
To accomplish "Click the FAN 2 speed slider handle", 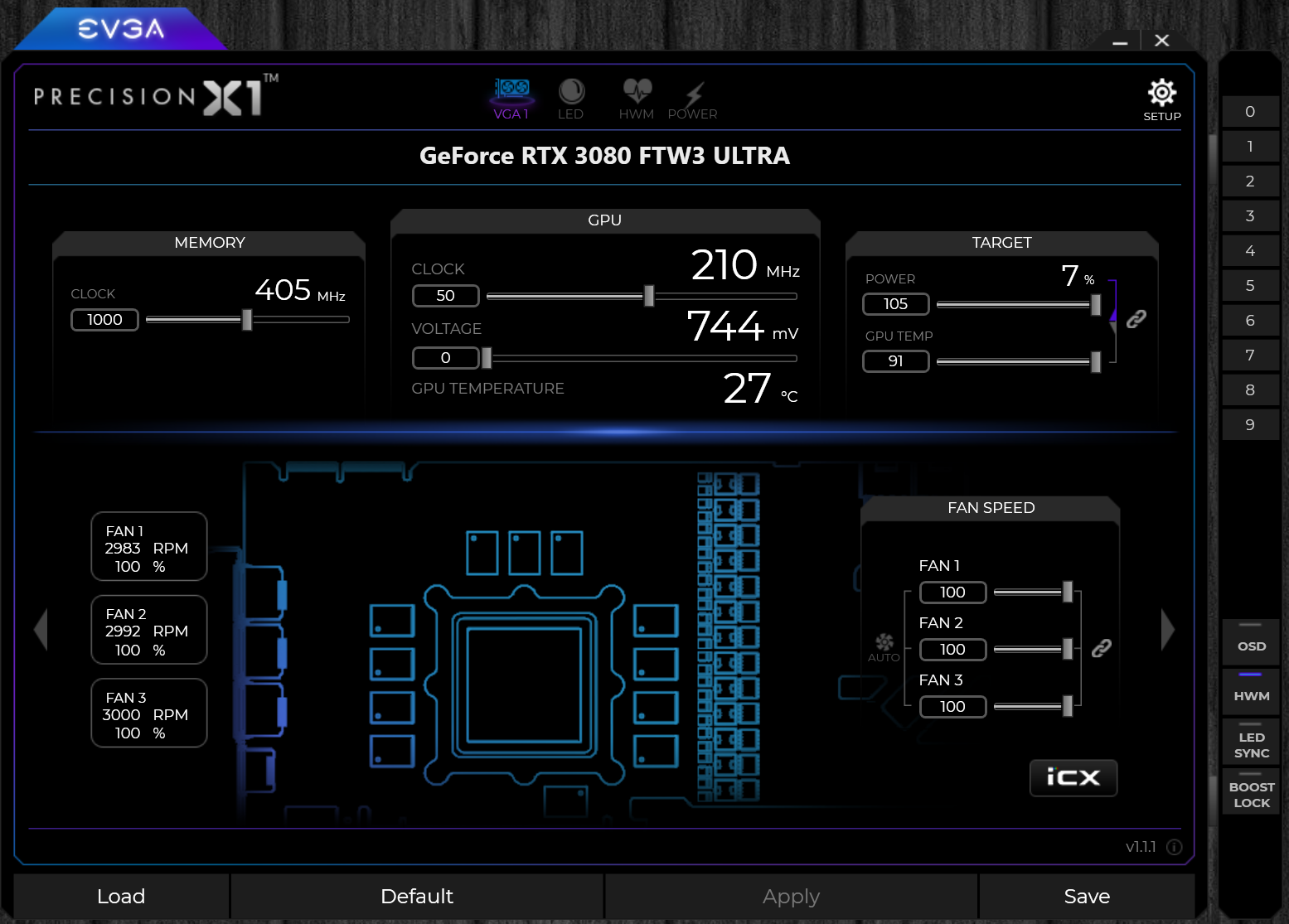I will point(1068,649).
